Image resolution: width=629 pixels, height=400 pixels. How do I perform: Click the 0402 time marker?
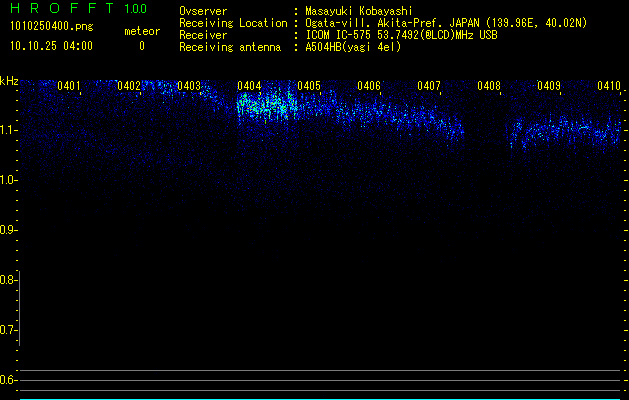click(x=129, y=86)
